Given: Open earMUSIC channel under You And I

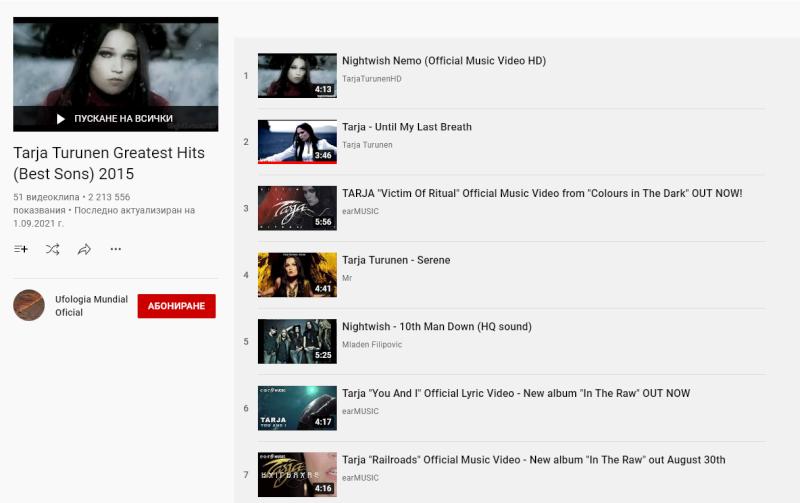Looking at the screenshot, I should (360, 411).
